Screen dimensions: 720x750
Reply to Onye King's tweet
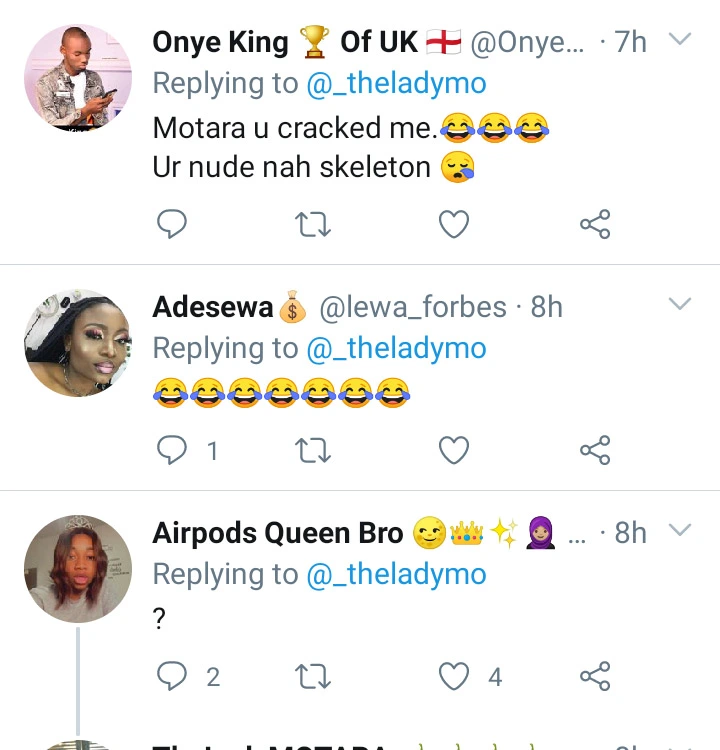pos(173,225)
